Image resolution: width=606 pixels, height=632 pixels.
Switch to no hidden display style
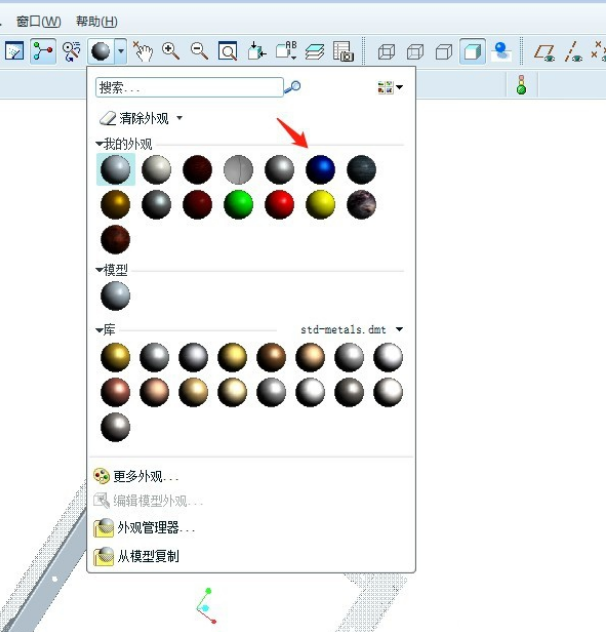[444, 52]
